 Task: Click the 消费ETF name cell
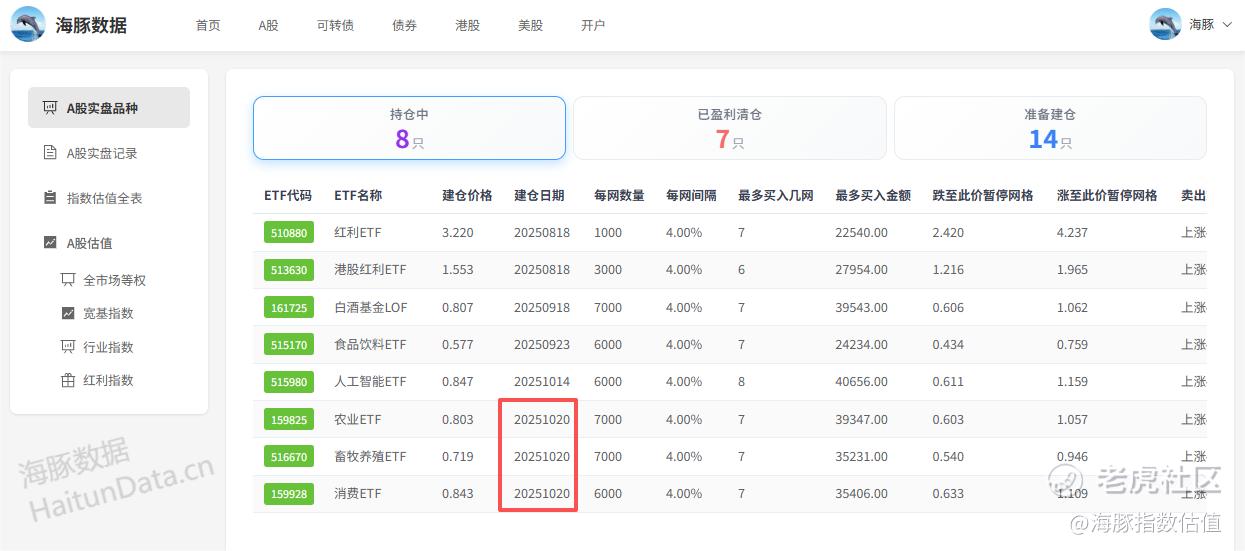(358, 494)
